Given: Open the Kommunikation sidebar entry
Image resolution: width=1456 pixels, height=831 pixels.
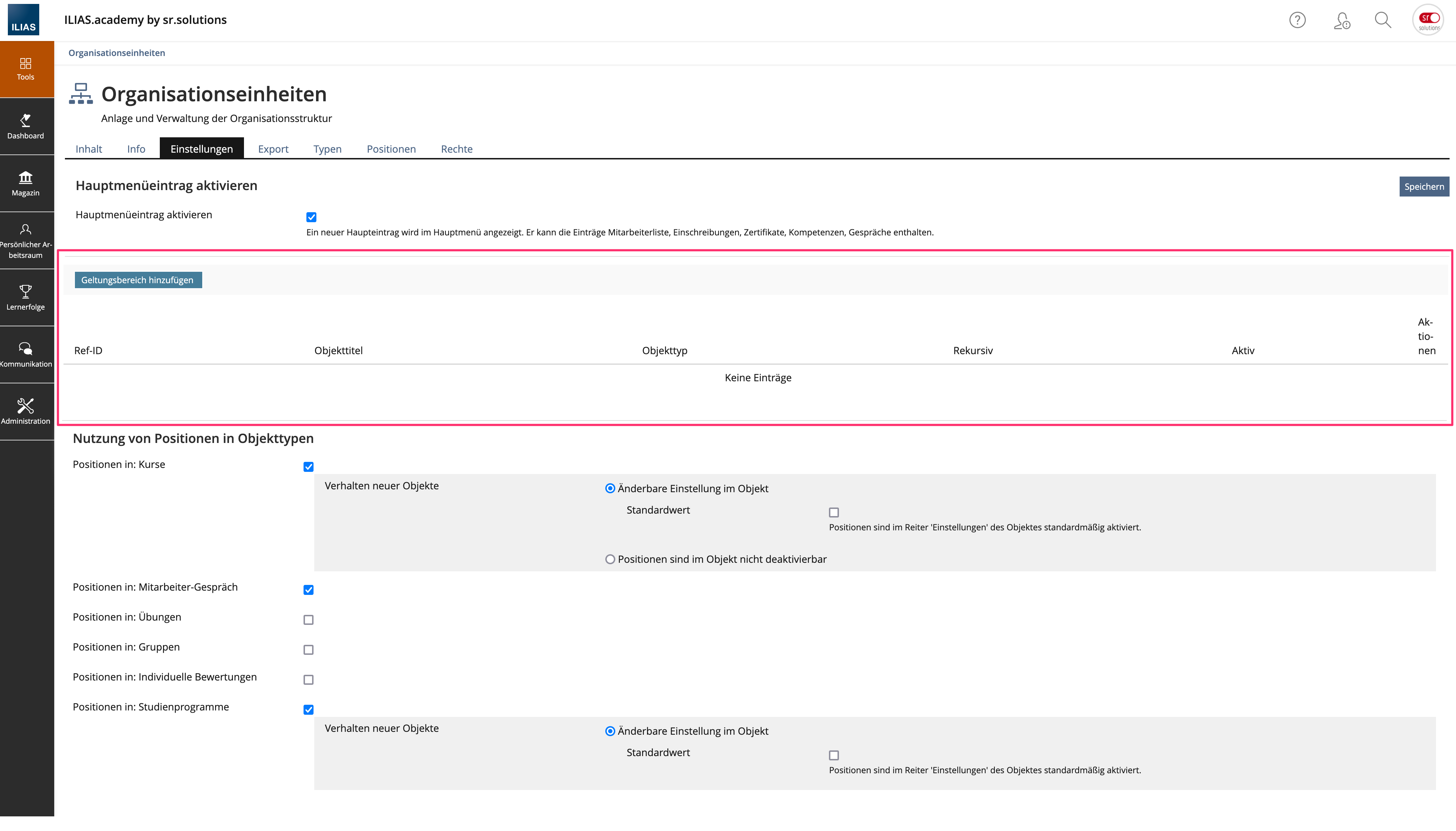Looking at the screenshot, I should [x=26, y=355].
